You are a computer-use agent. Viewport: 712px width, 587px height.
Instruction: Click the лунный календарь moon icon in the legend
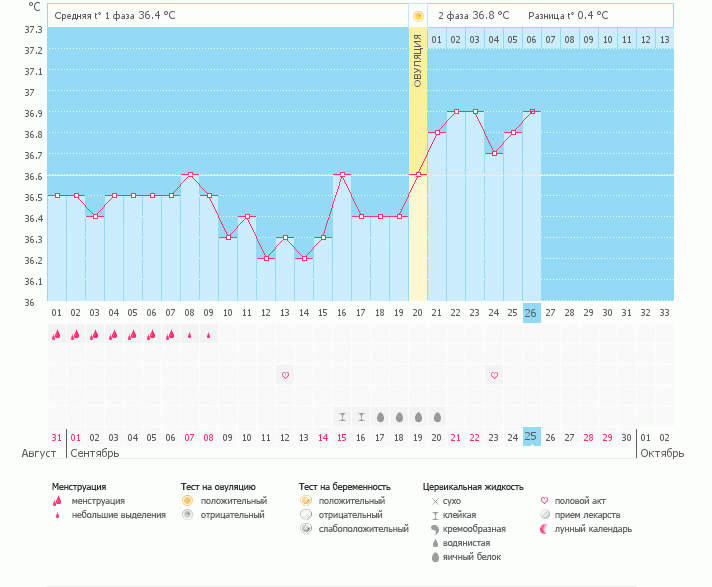tap(545, 529)
